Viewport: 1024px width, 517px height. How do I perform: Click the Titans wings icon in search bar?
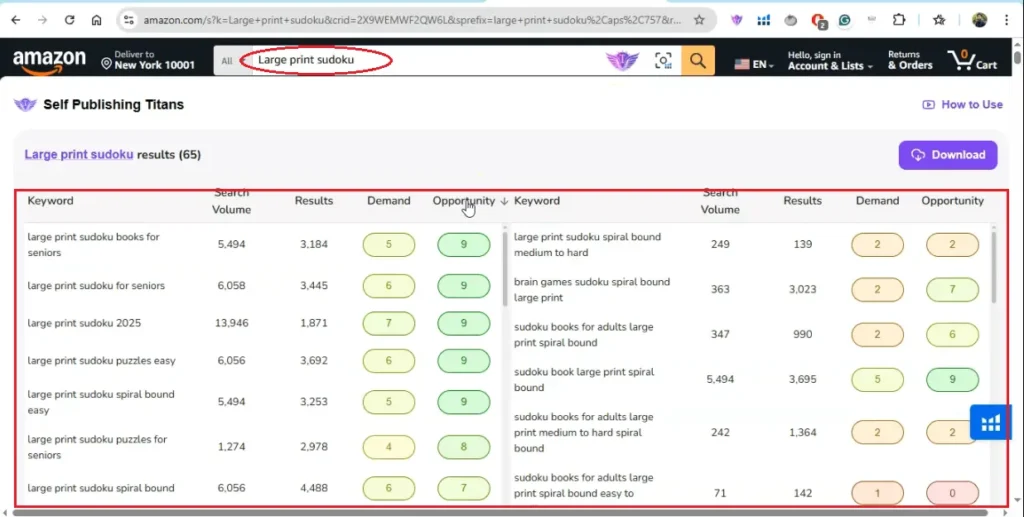pyautogui.click(x=622, y=61)
